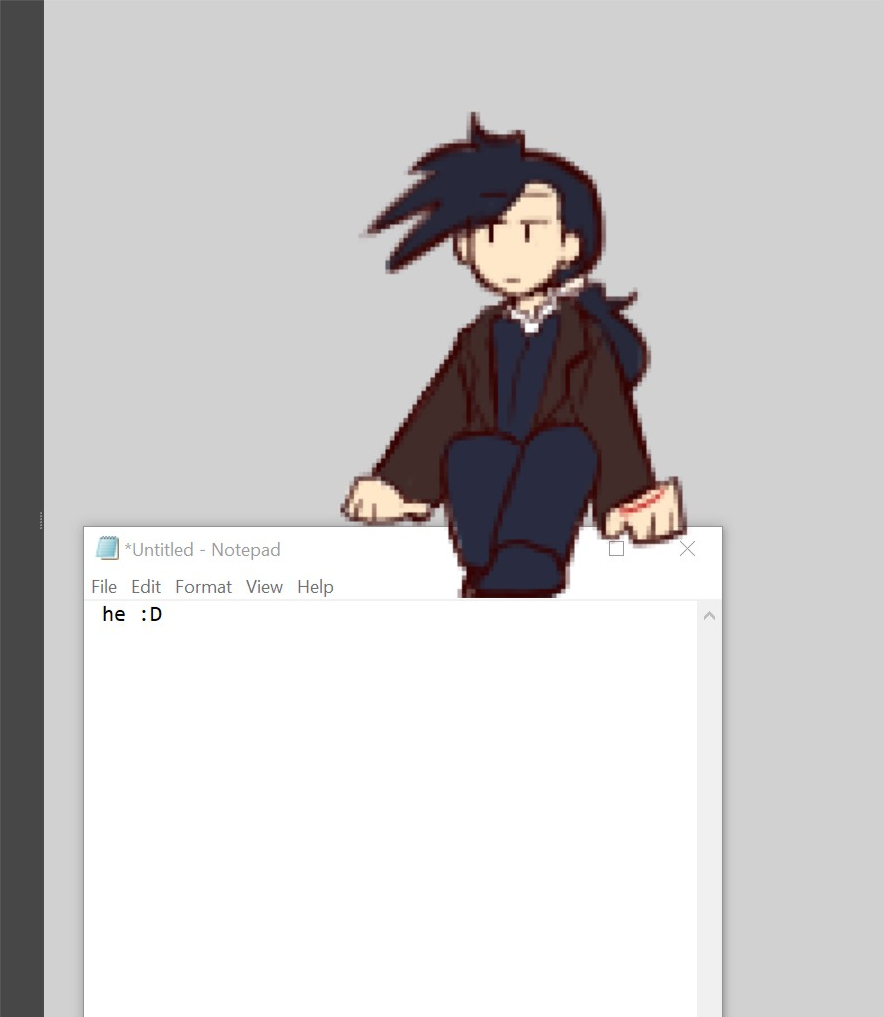Screen dimensions: 884x1017
Task: Click the '*Untitled - Notepad' title text
Action: (202, 550)
